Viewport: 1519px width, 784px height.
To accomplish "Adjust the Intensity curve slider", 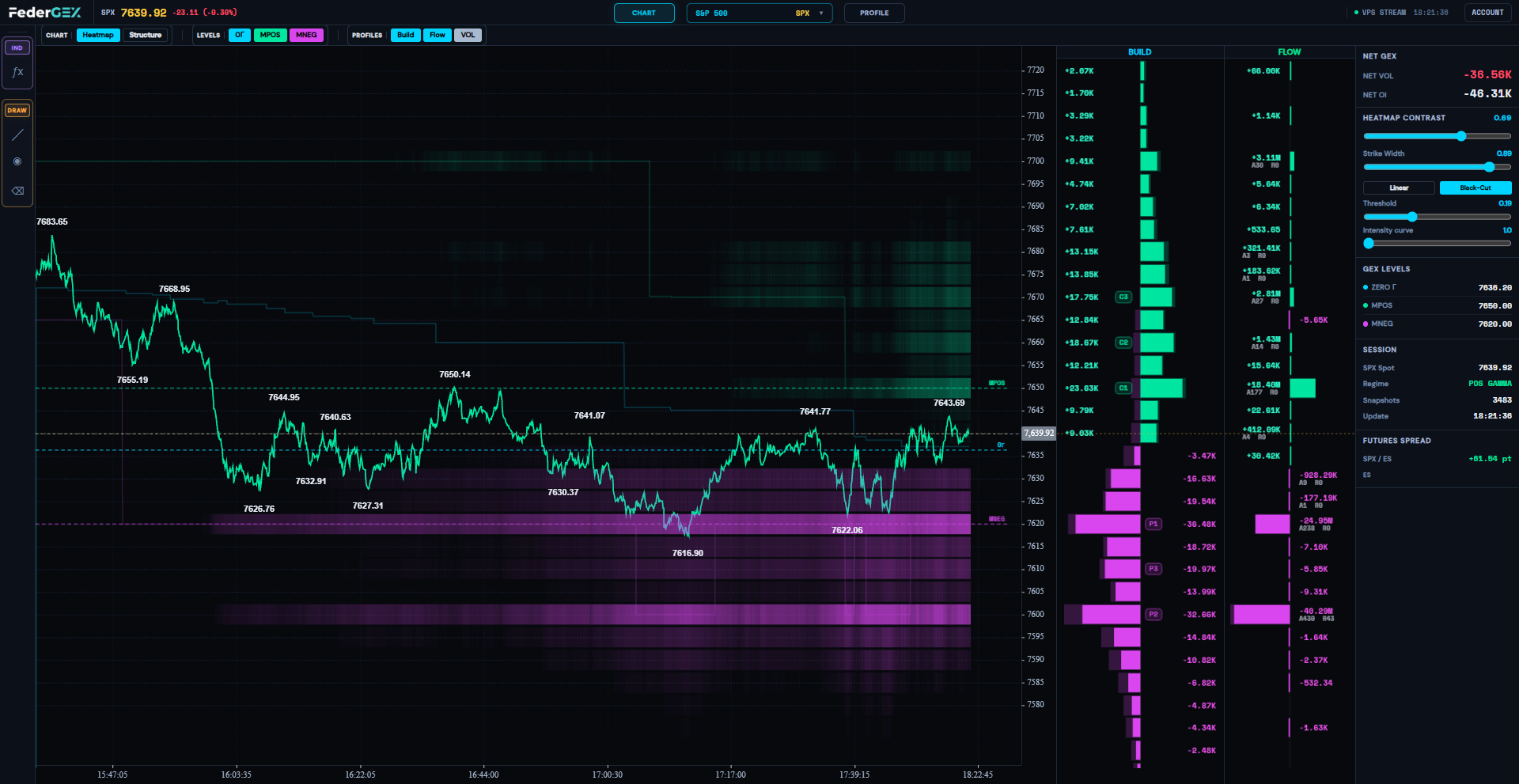I will (1437, 244).
